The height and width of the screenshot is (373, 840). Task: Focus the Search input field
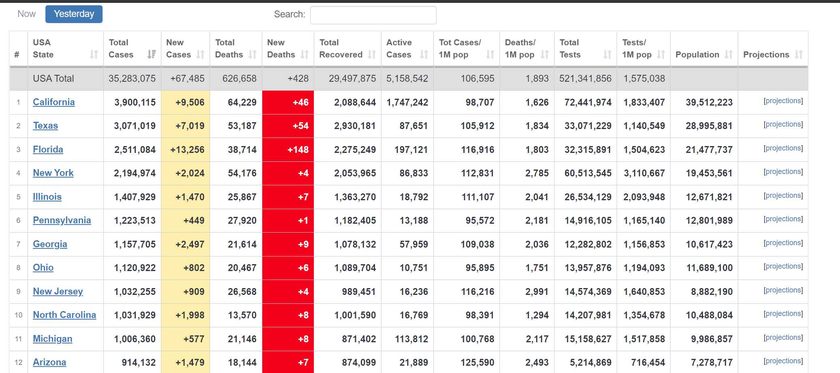coord(373,15)
